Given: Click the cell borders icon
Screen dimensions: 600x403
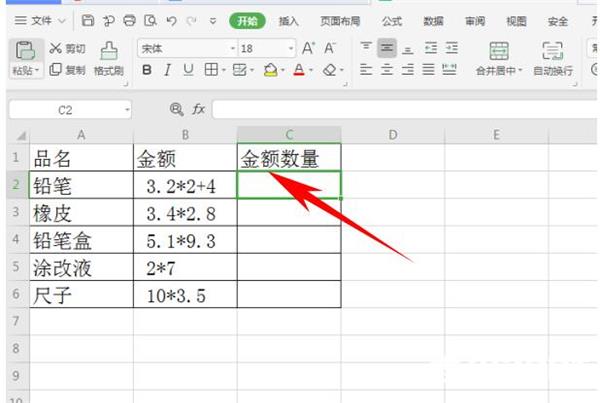Looking at the screenshot, I should point(211,70).
